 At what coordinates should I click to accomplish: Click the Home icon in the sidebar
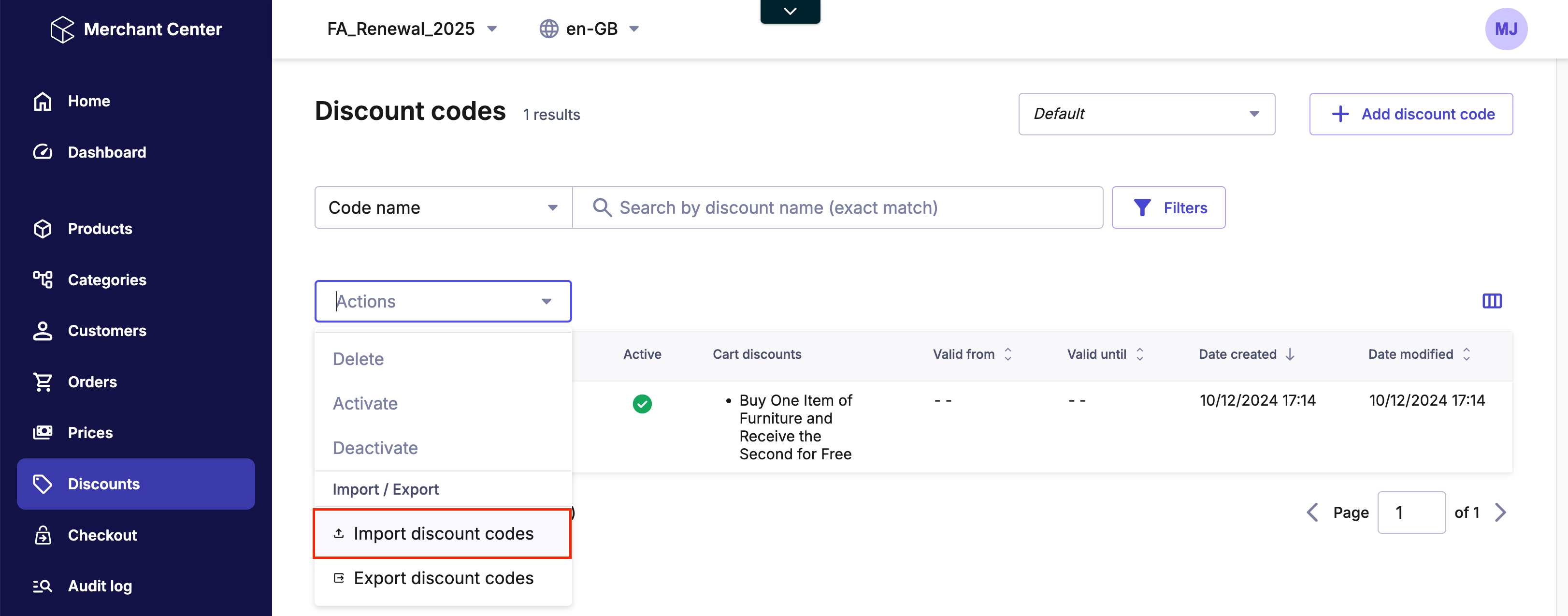click(43, 101)
